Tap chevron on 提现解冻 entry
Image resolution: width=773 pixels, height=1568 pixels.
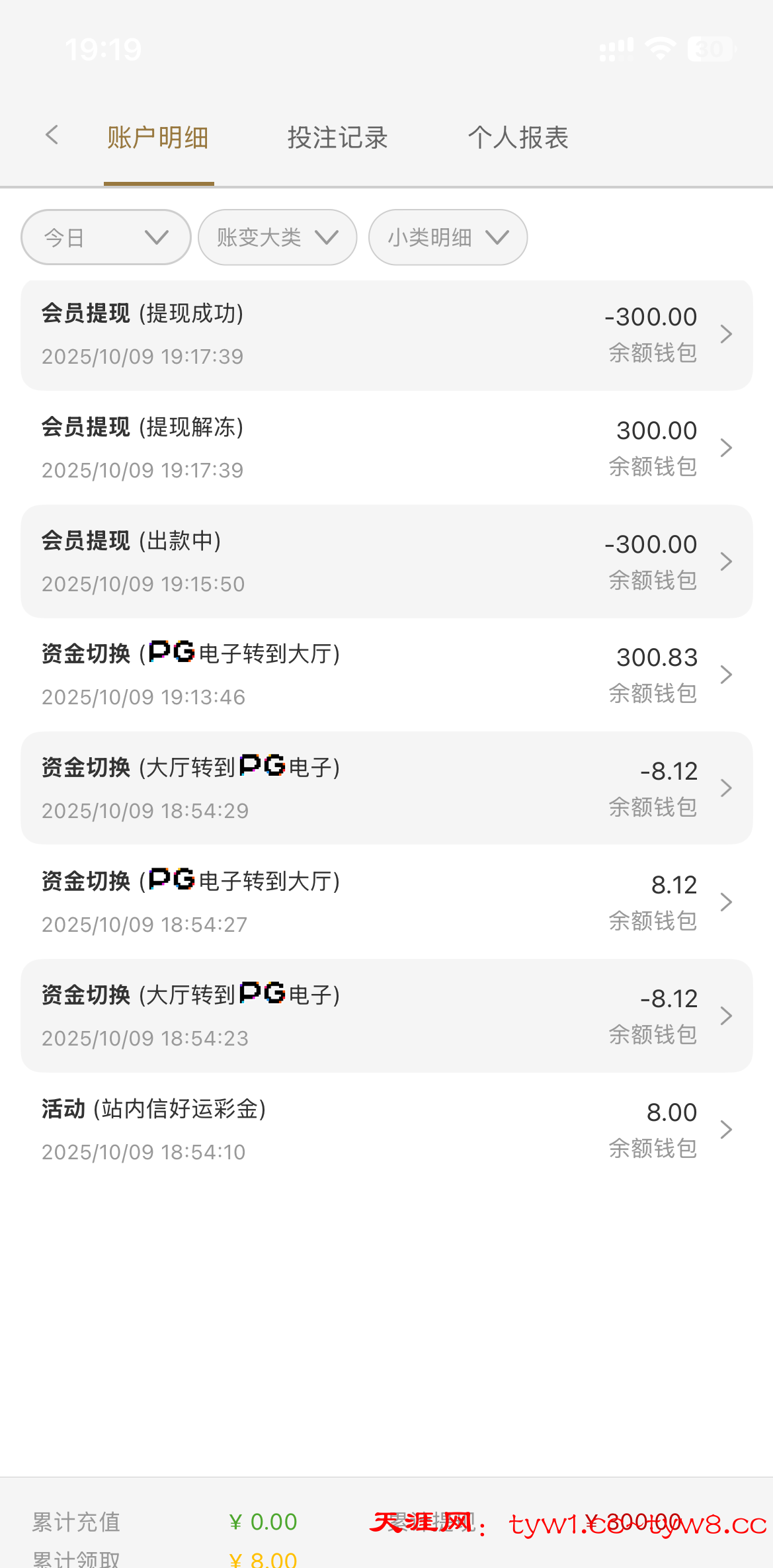(726, 448)
